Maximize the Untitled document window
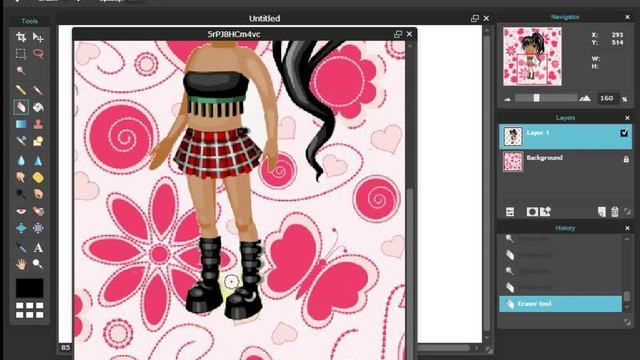 (475, 18)
